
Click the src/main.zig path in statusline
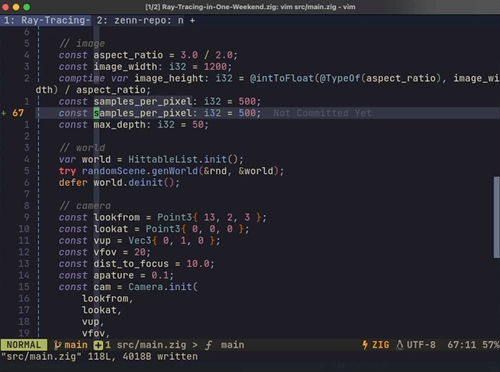click(151, 345)
